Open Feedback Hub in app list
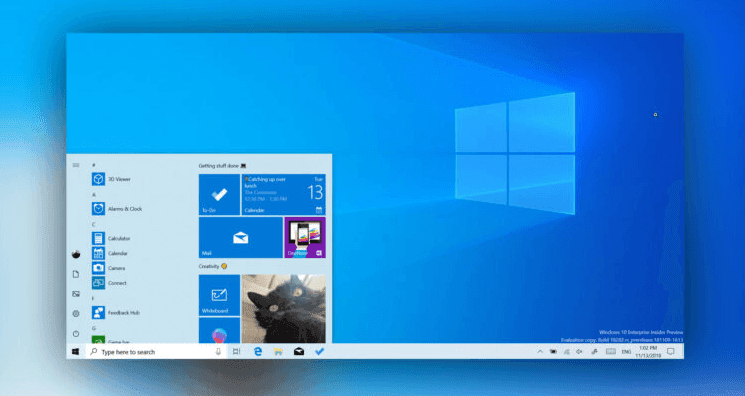Image resolution: width=745 pixels, height=396 pixels. [115, 313]
